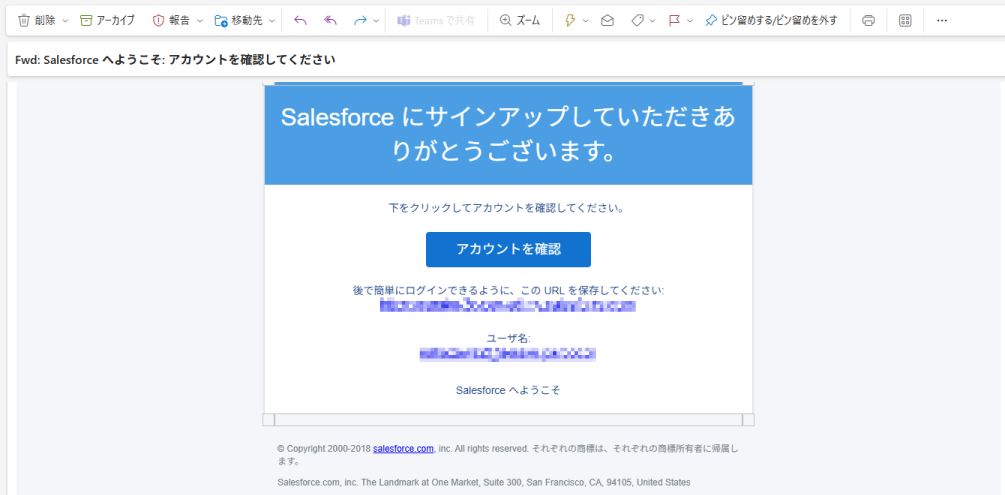
Task: Click the Reply arrow icon
Action: pos(300,20)
